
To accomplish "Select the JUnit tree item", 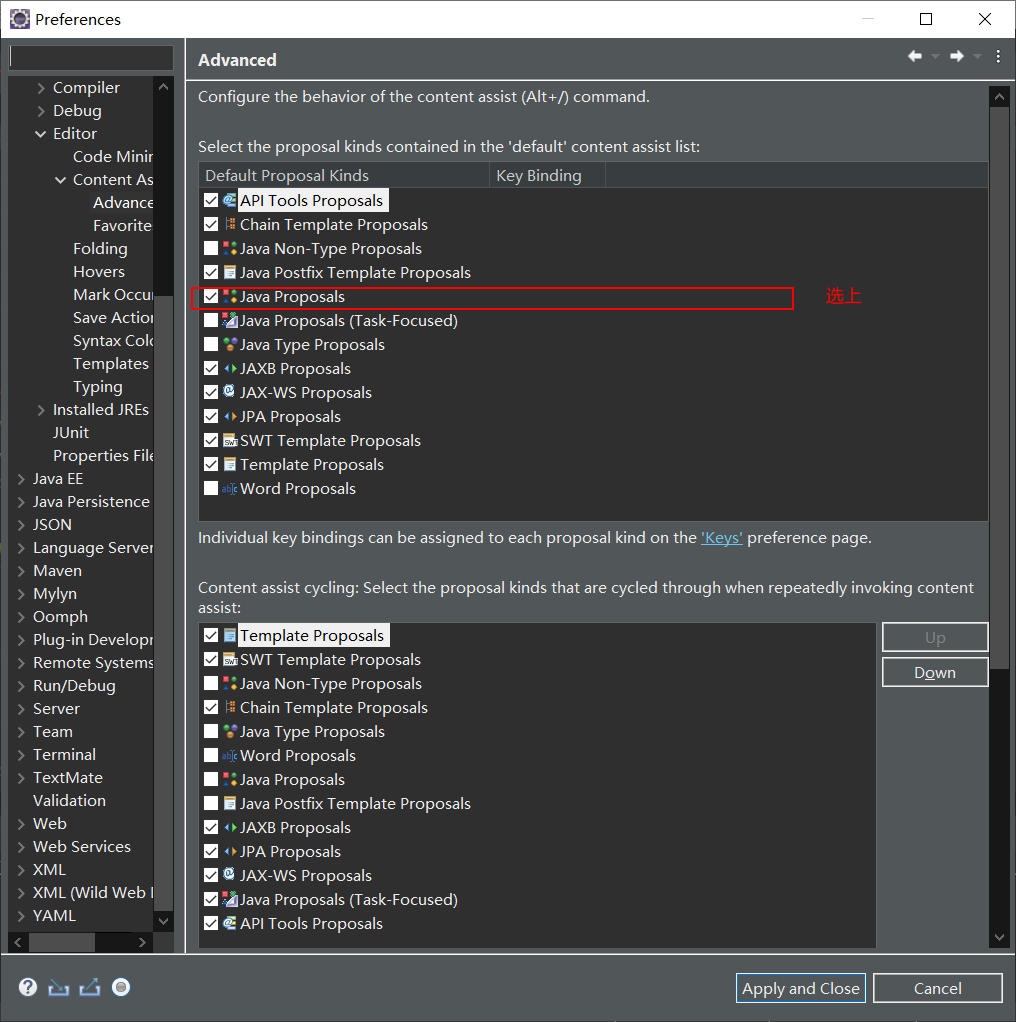I will point(71,433).
